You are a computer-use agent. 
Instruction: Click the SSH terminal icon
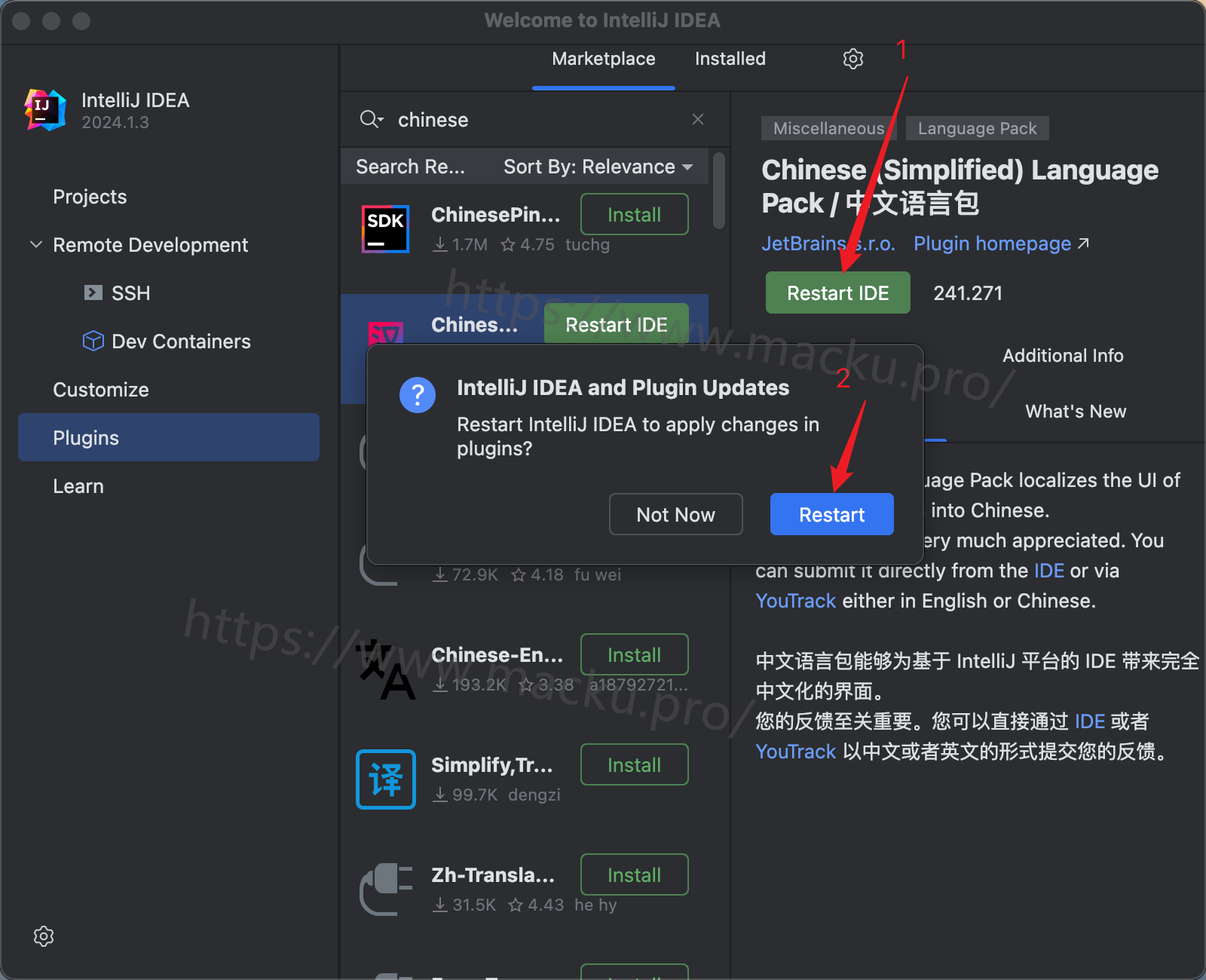point(93,292)
